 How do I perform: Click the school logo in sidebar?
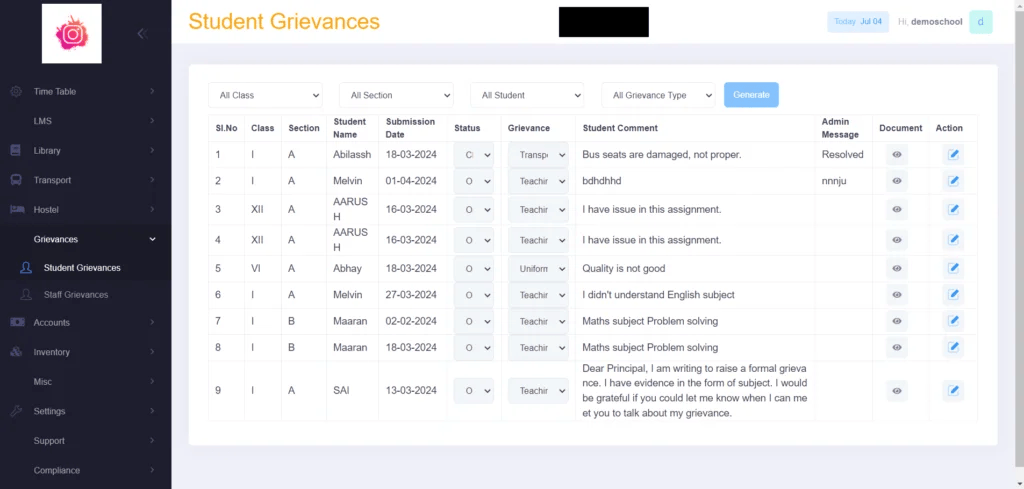pyautogui.click(x=72, y=34)
